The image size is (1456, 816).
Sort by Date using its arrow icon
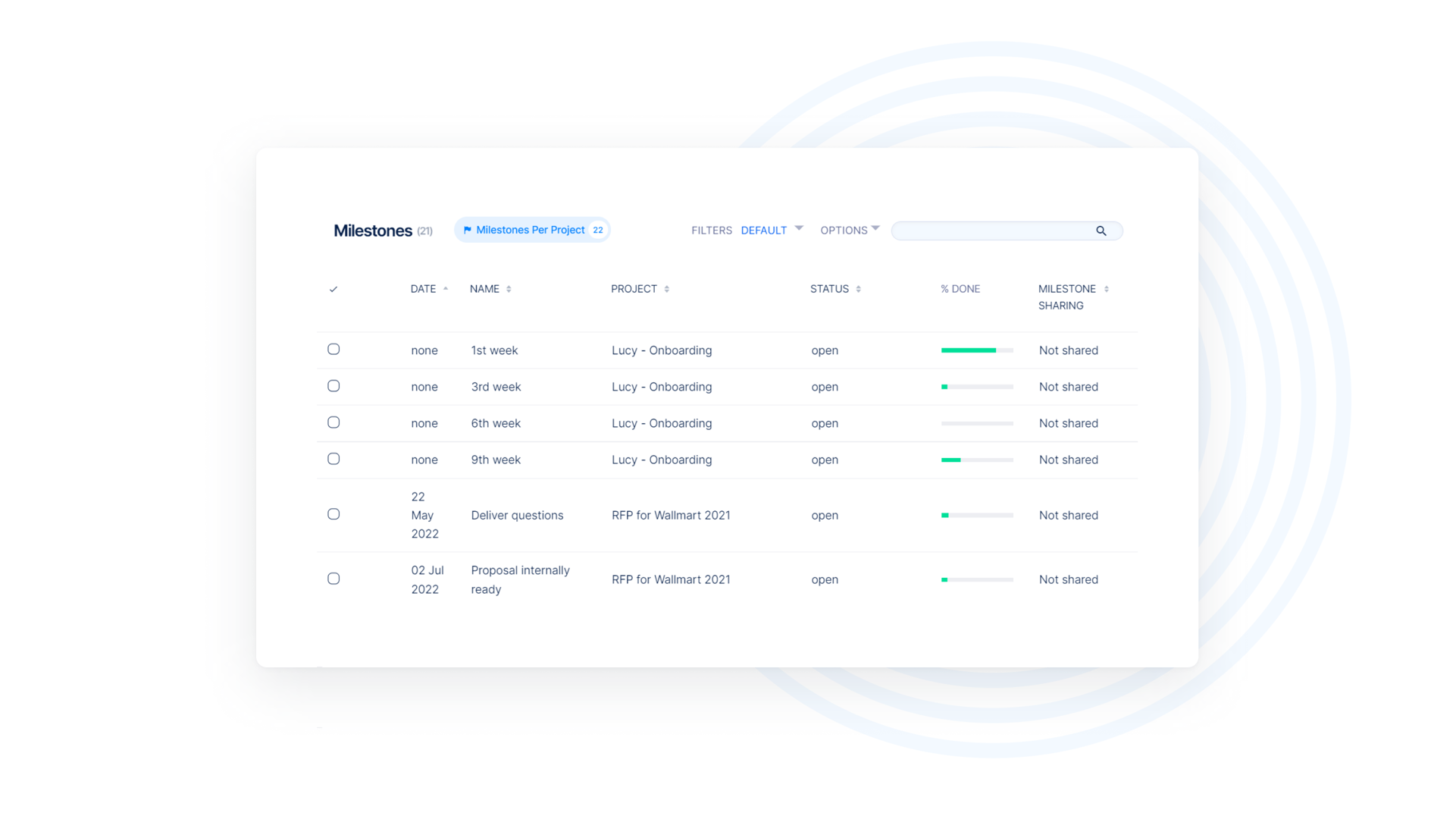[446, 289]
